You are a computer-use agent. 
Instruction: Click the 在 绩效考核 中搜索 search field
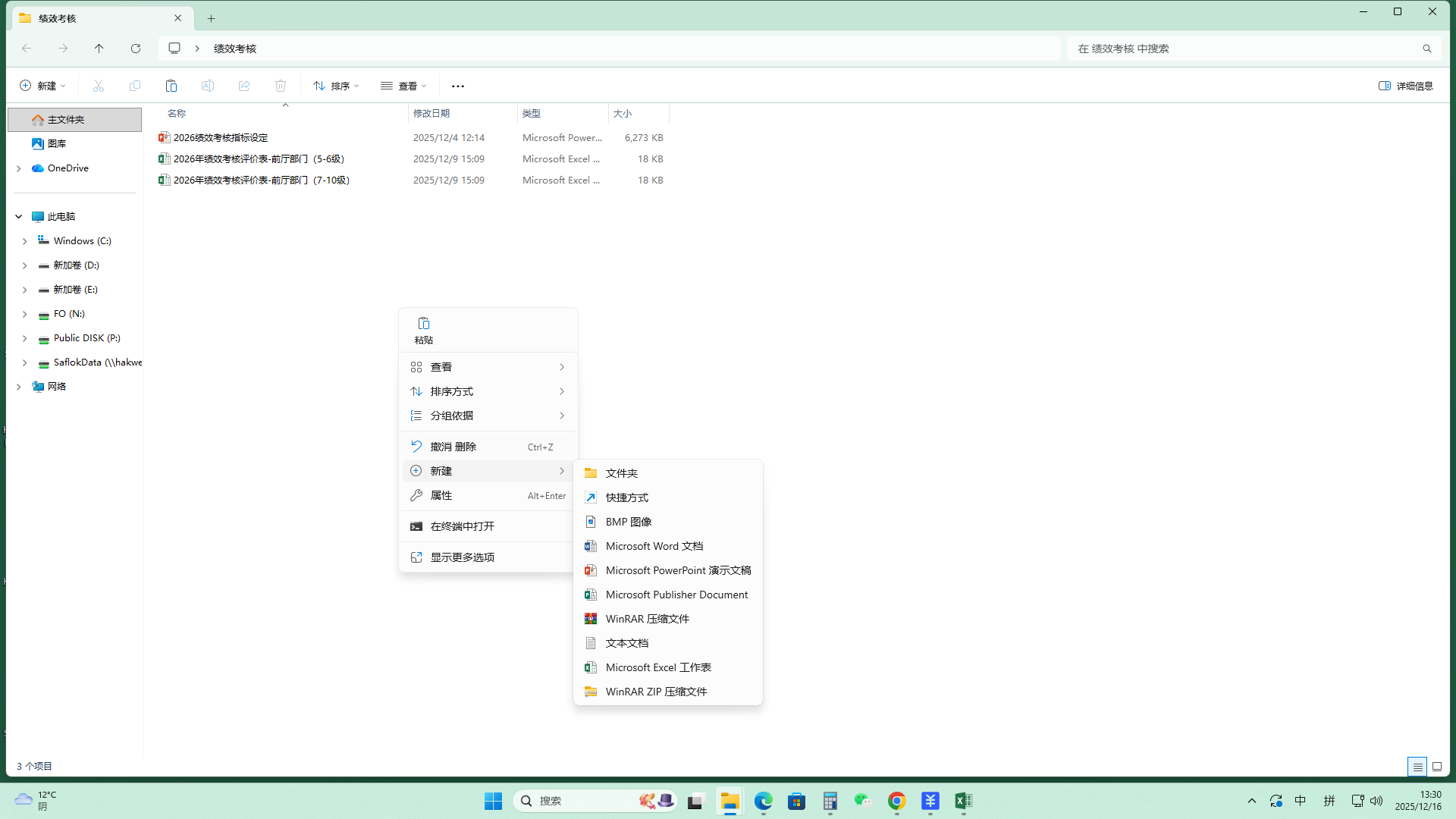pyautogui.click(x=1244, y=49)
